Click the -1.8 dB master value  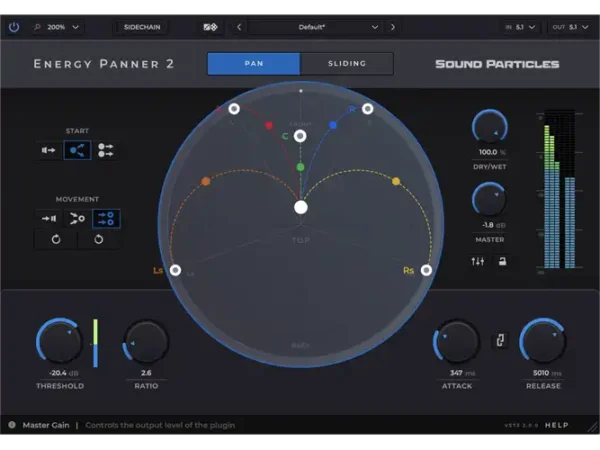coord(494,225)
